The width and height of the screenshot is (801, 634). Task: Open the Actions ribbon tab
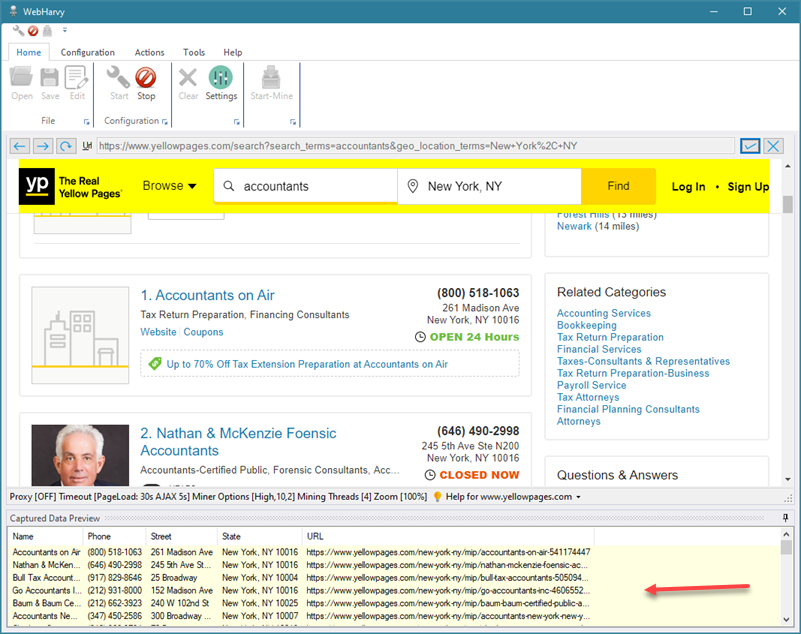[x=150, y=52]
